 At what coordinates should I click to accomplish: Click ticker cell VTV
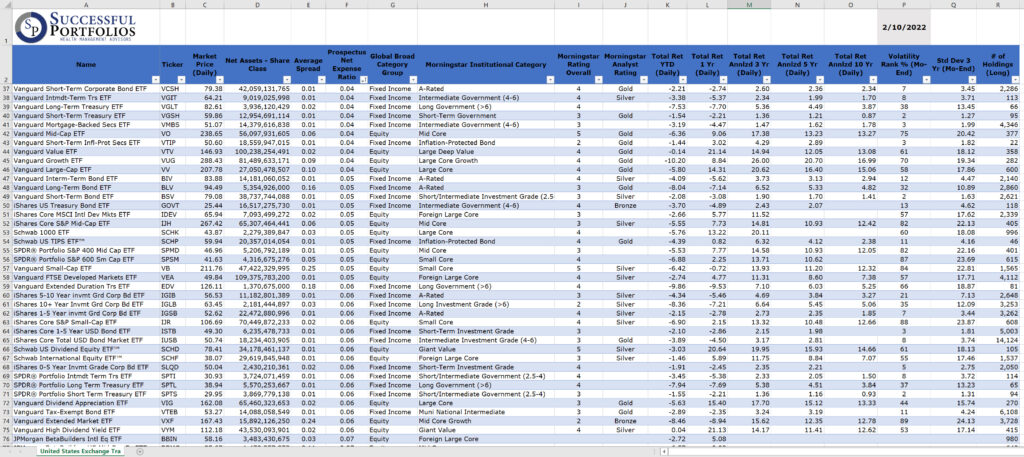(x=173, y=151)
